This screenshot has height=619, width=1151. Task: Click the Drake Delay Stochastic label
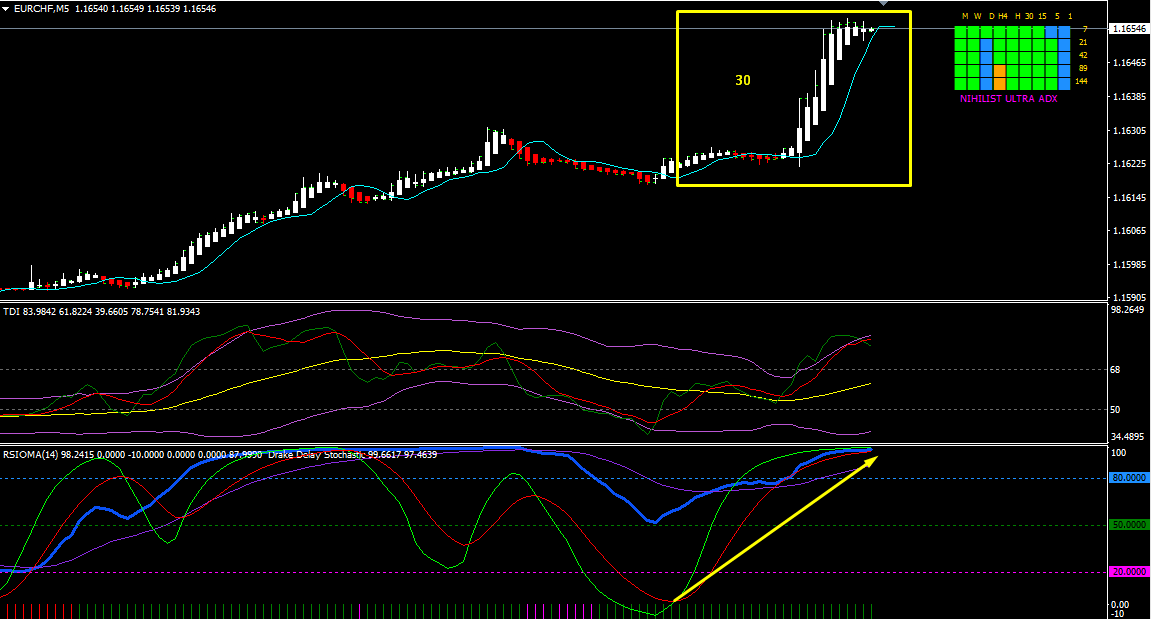[353, 455]
